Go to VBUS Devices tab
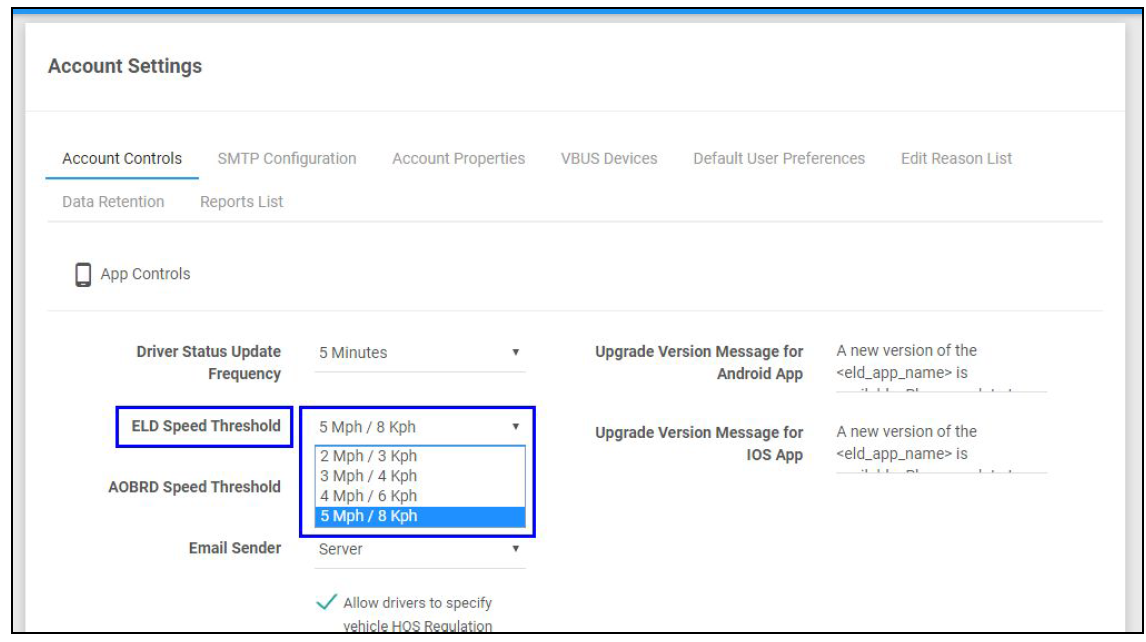This screenshot has width=1146, height=642. (x=609, y=158)
